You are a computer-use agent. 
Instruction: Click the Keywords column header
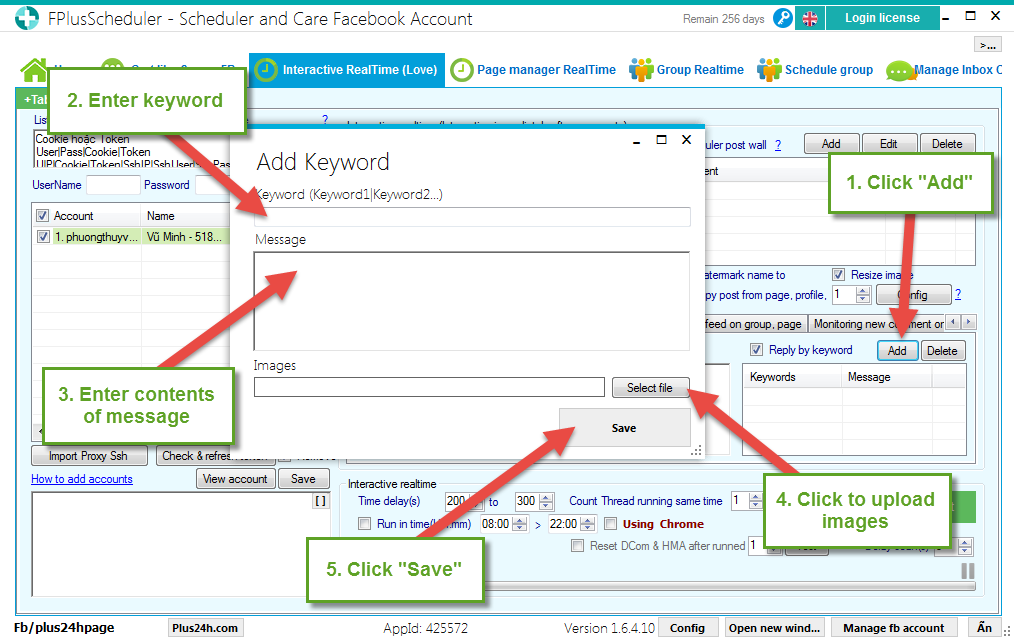click(792, 377)
